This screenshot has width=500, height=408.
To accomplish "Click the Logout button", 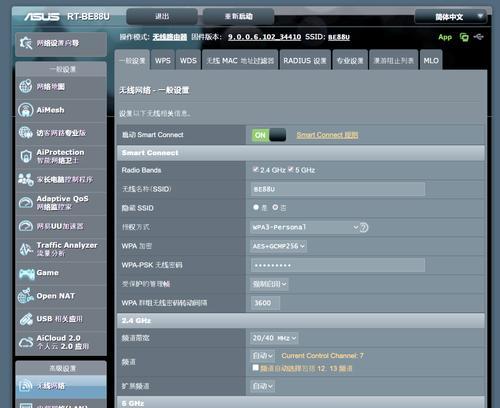I will (x=162, y=16).
